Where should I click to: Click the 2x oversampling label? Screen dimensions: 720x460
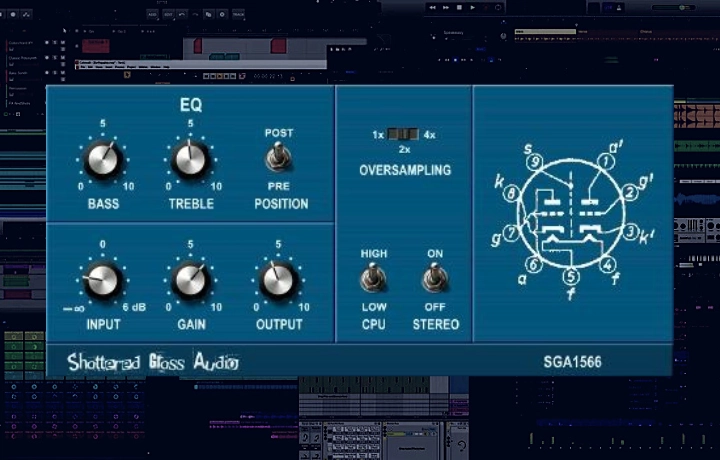tap(404, 150)
